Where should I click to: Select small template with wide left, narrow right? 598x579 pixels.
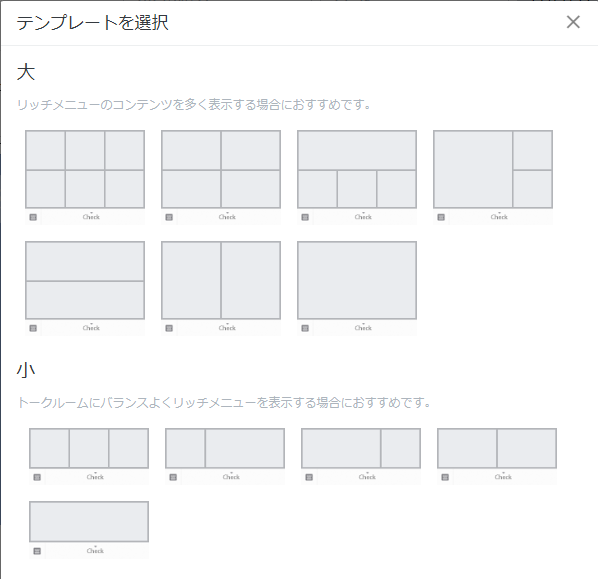(361, 448)
